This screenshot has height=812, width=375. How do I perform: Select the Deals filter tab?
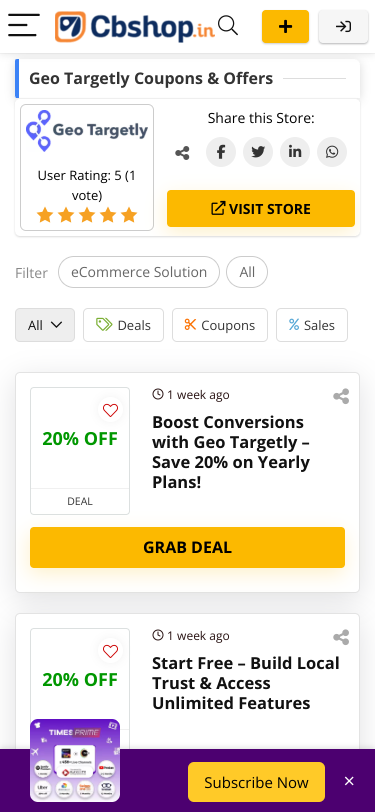(x=123, y=325)
